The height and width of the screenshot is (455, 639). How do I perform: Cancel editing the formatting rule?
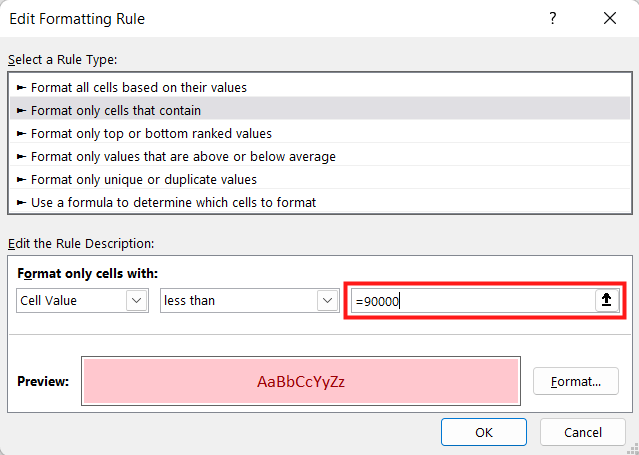583,432
